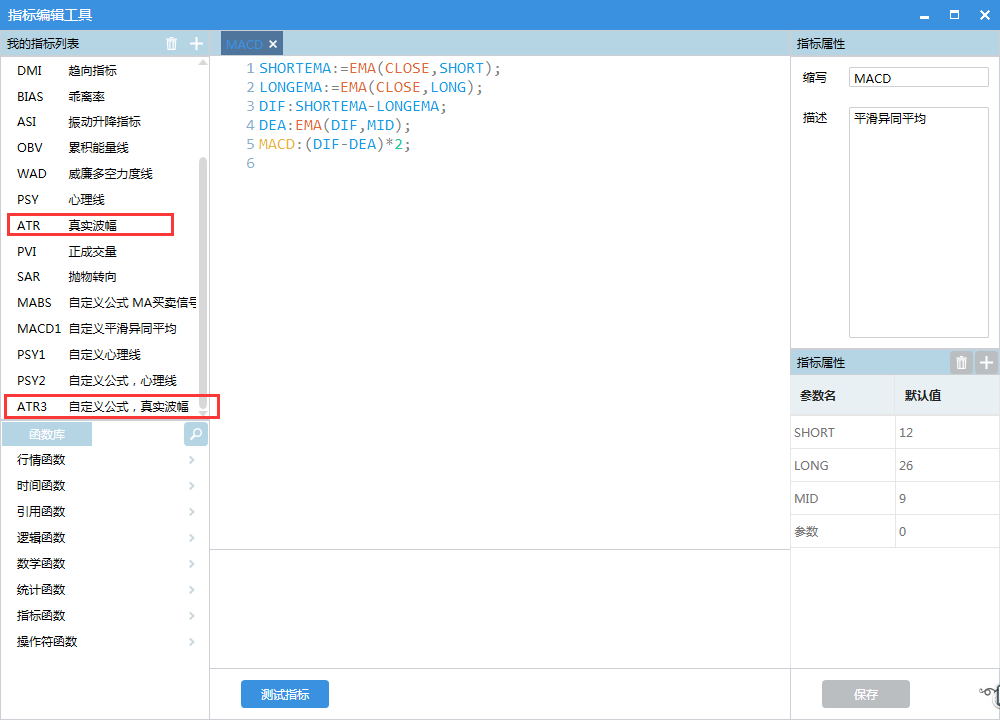Switch to the MACD tab
Screen dimensions: 1000x720
tap(244, 44)
